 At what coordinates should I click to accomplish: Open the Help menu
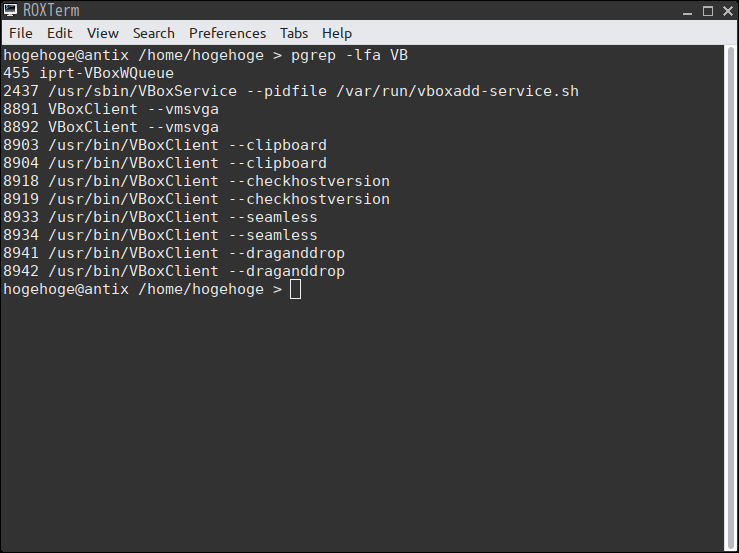click(x=337, y=33)
